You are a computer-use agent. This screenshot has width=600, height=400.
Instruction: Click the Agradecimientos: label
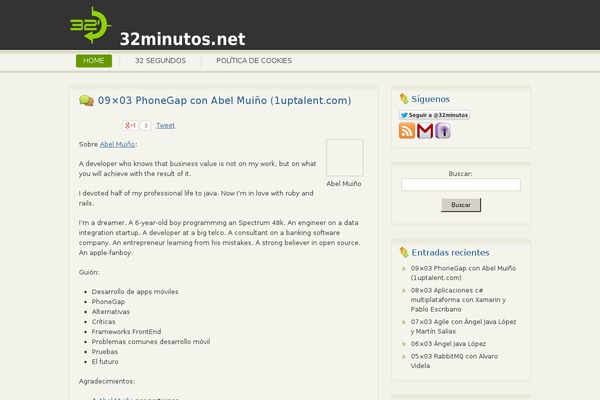107,381
